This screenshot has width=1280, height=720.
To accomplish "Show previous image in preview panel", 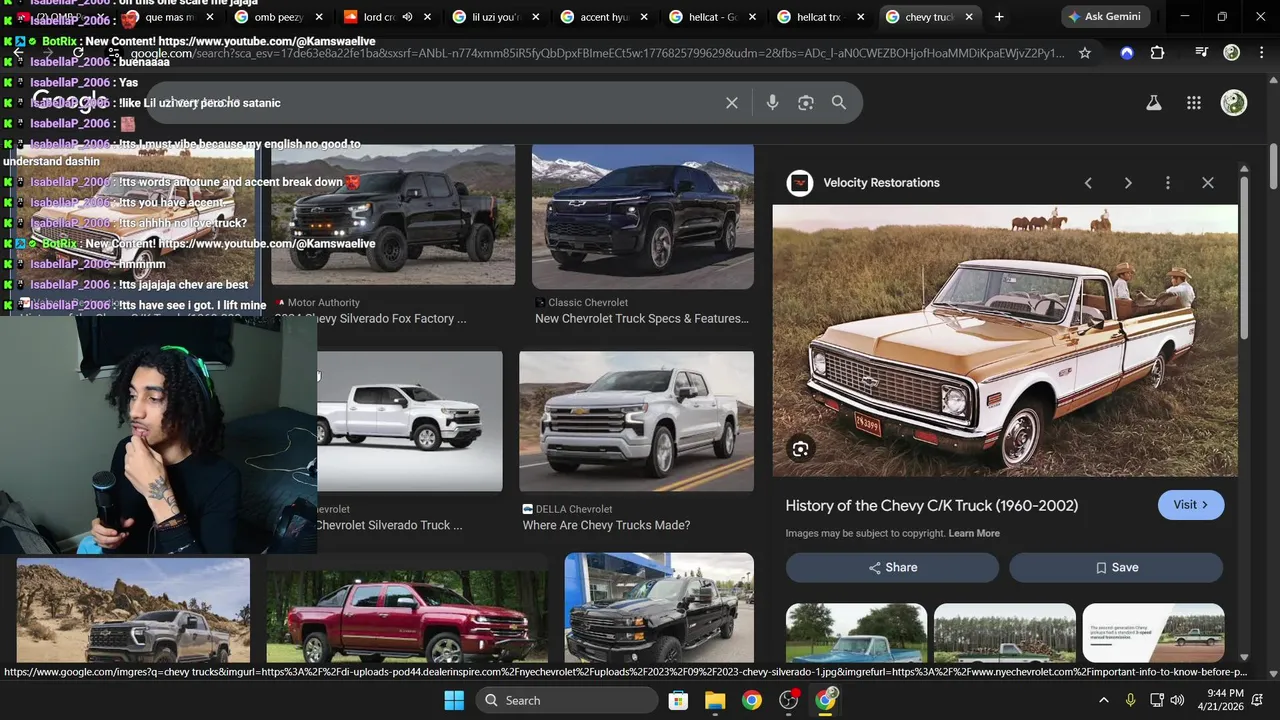I will tap(1088, 183).
